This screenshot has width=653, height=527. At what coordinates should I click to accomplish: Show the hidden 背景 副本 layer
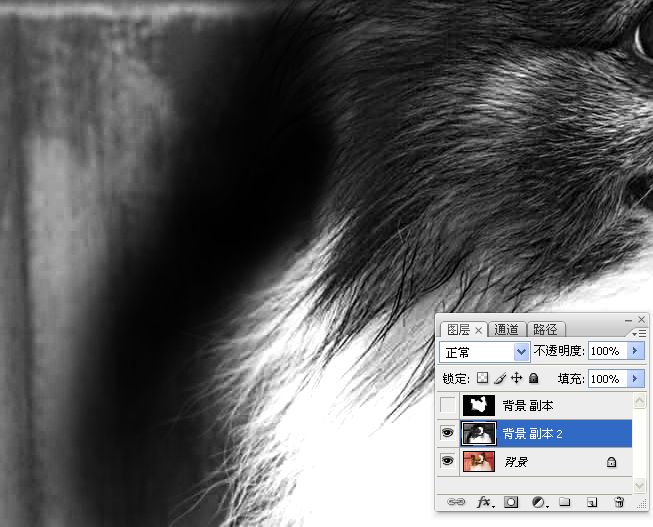point(448,406)
